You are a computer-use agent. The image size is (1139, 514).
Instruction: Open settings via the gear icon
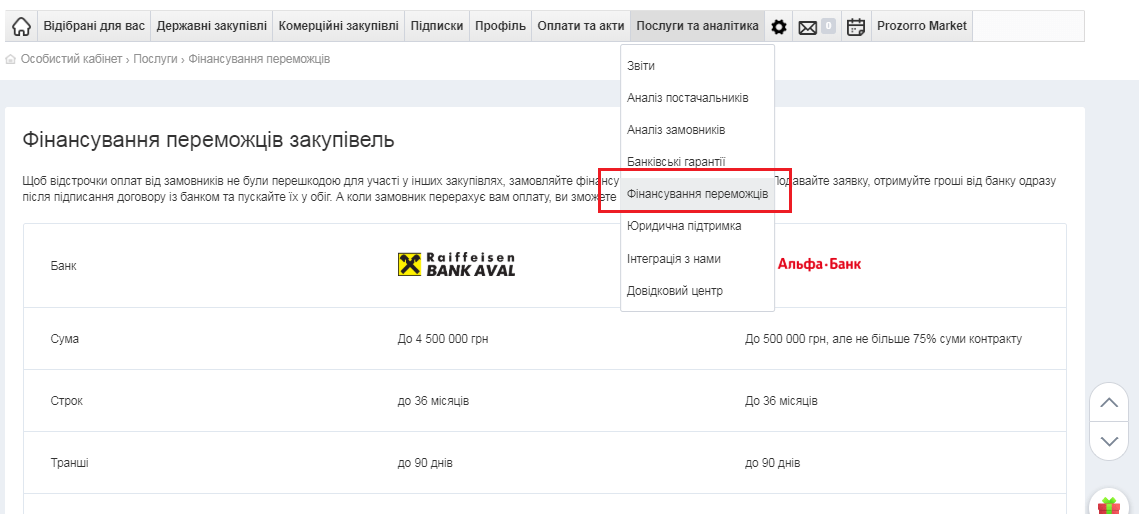779,27
